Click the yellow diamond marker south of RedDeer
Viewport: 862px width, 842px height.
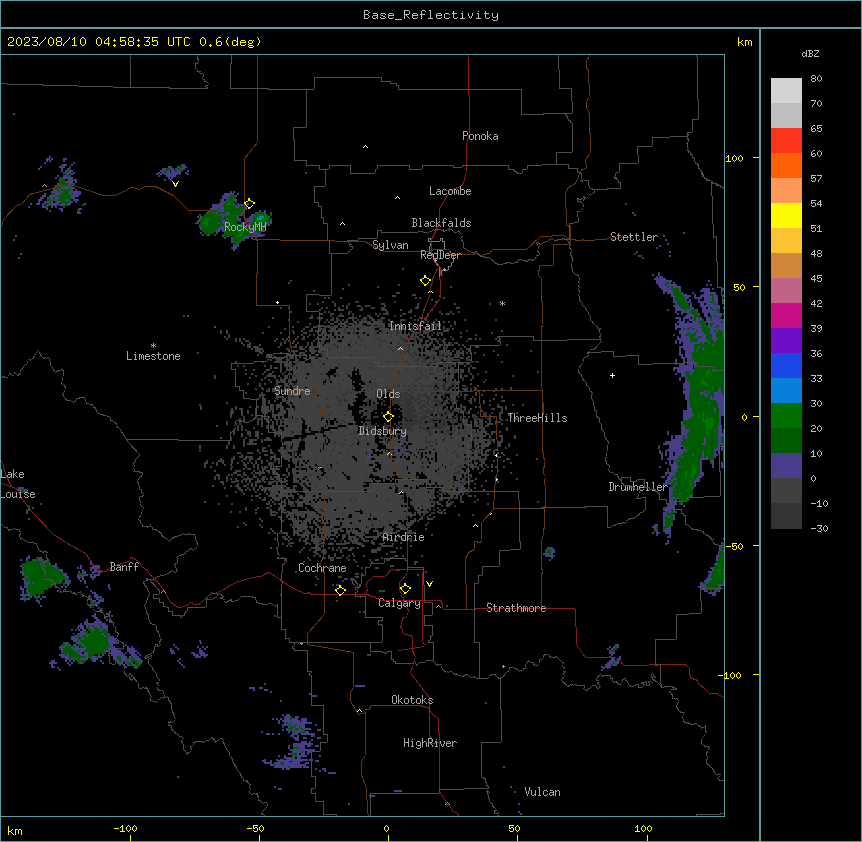425,281
